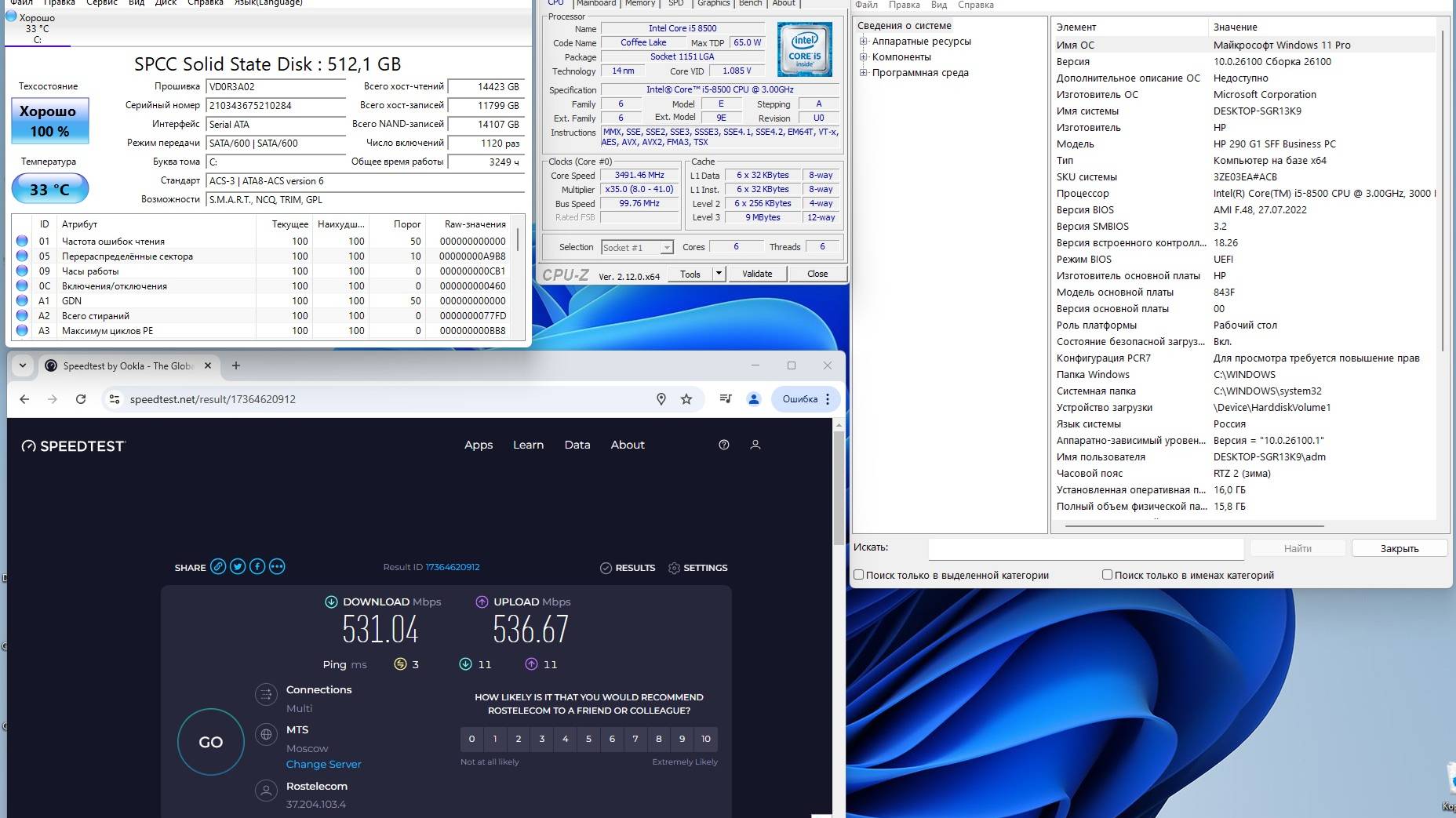Share the Speedtest result on Twitter

pos(238,566)
